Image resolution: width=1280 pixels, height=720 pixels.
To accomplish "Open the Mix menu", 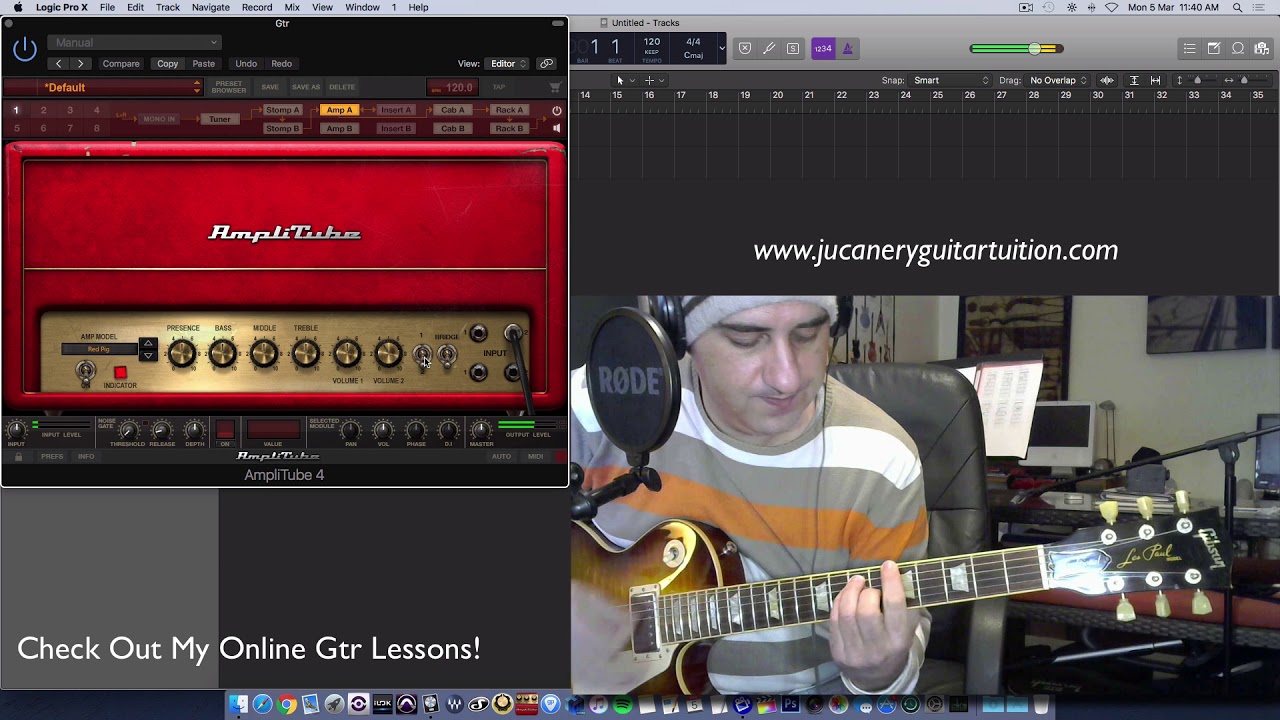I will tap(292, 7).
